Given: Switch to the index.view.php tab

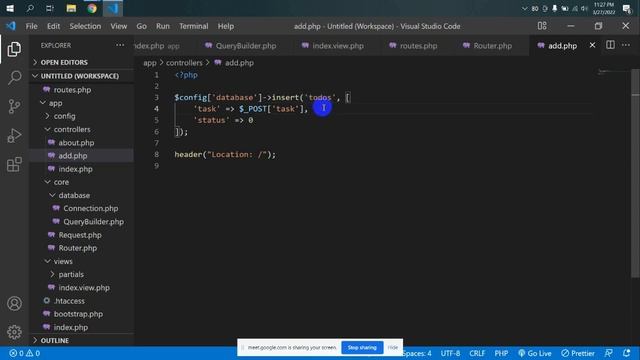Looking at the screenshot, I should click(x=338, y=46).
